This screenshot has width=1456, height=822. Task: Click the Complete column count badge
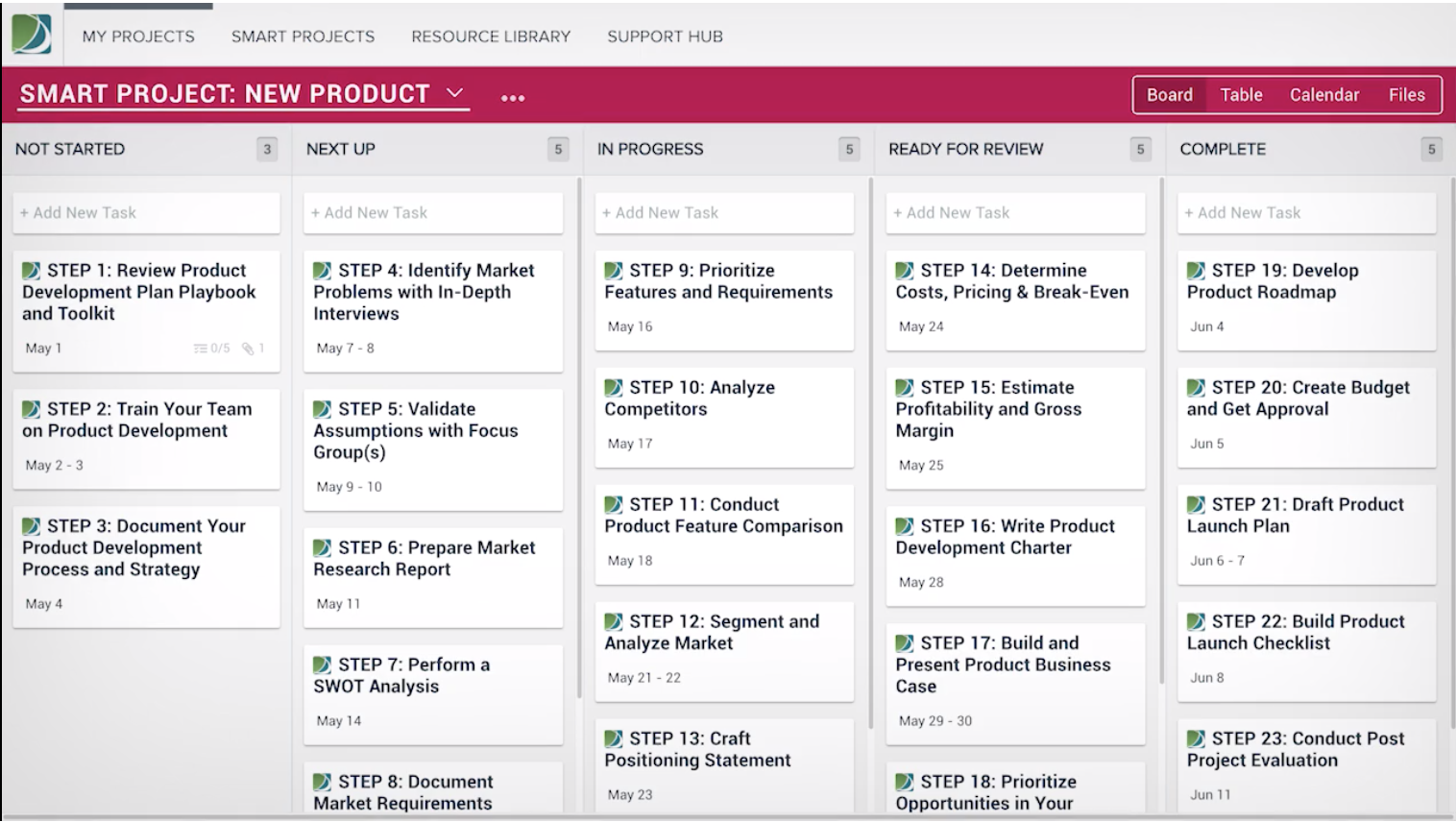pyautogui.click(x=1431, y=149)
